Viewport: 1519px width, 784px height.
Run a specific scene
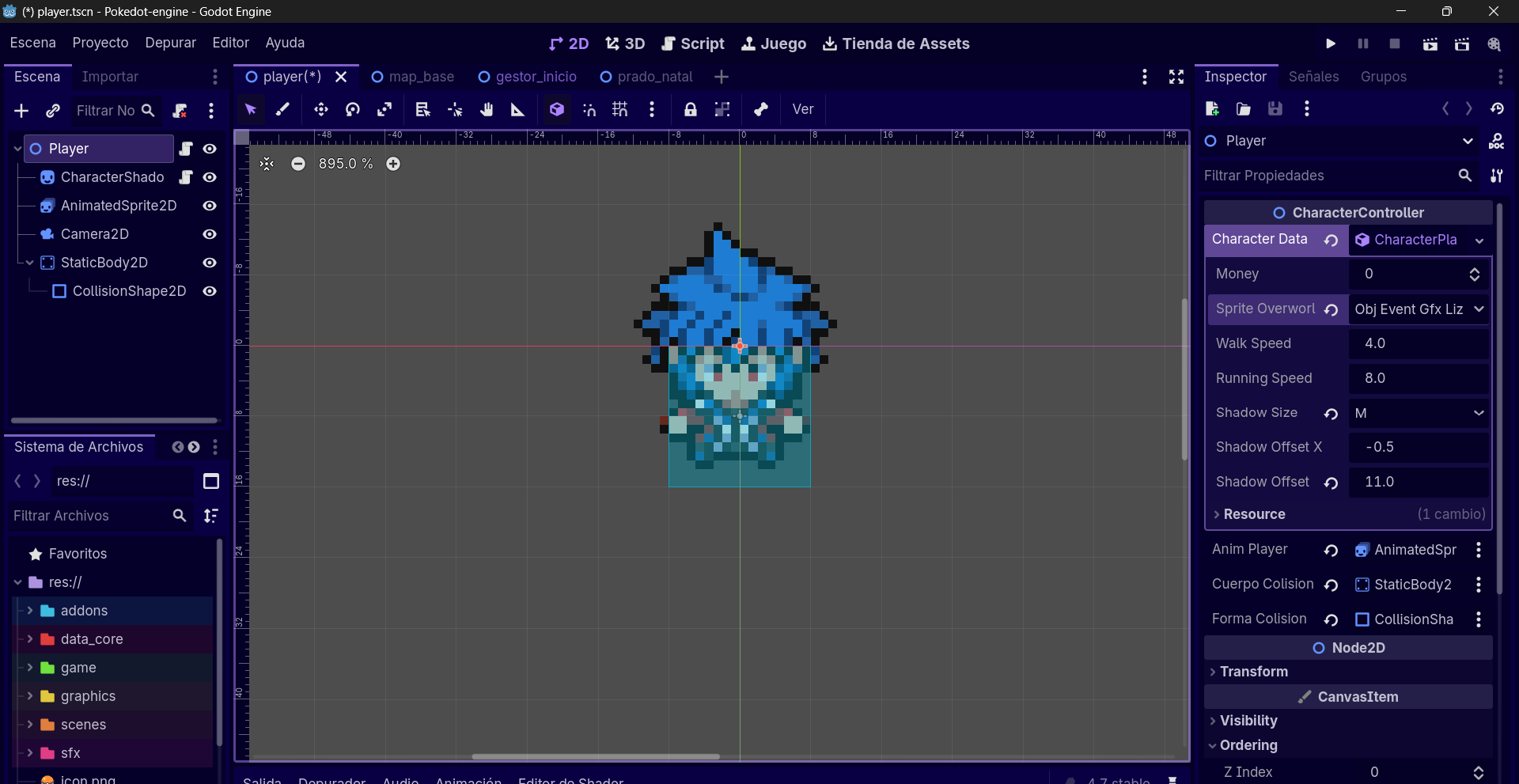click(1462, 44)
